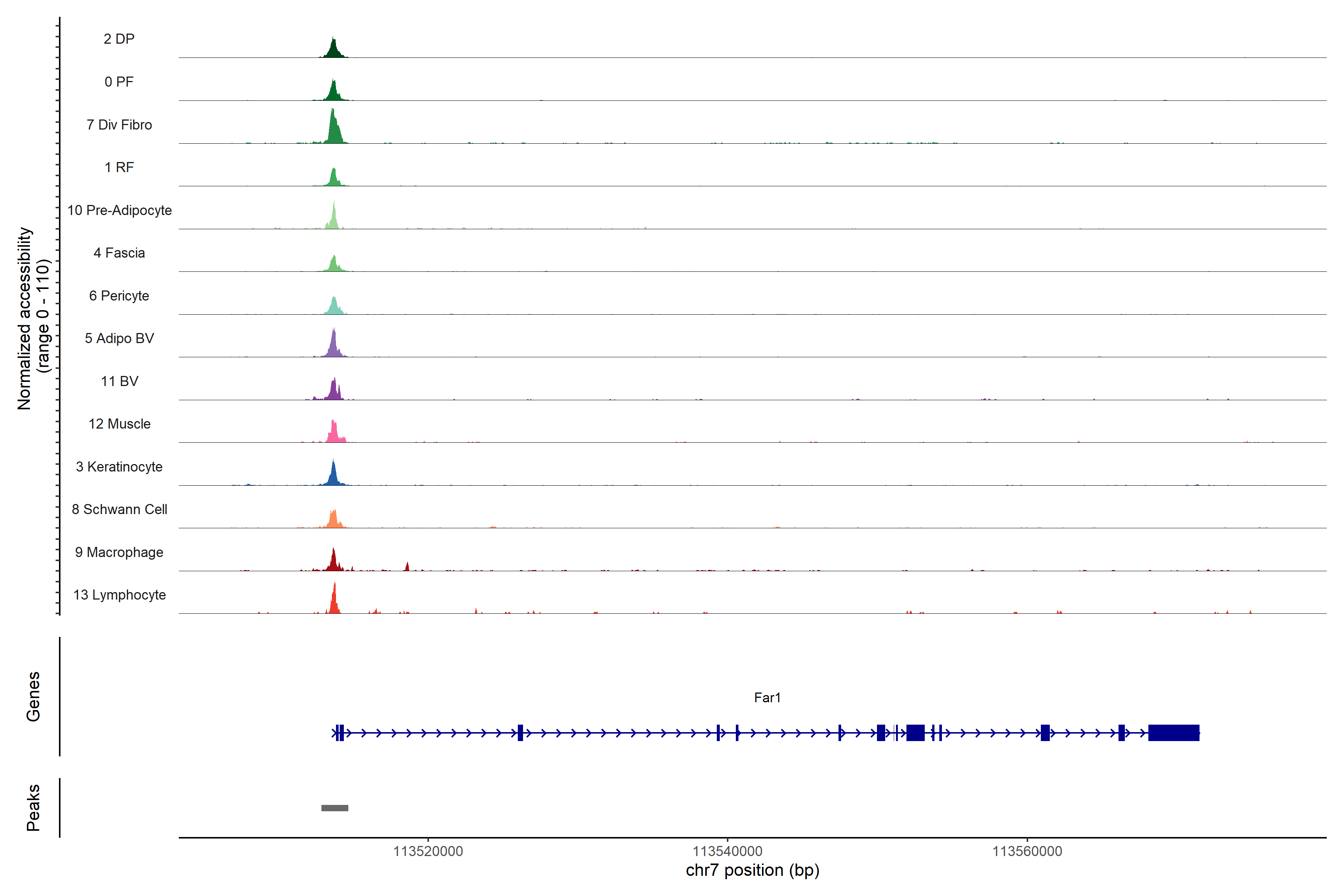Viewport: 1344px width, 896px height.
Task: Click the 8 Schwann Cell track label
Action: (x=119, y=510)
